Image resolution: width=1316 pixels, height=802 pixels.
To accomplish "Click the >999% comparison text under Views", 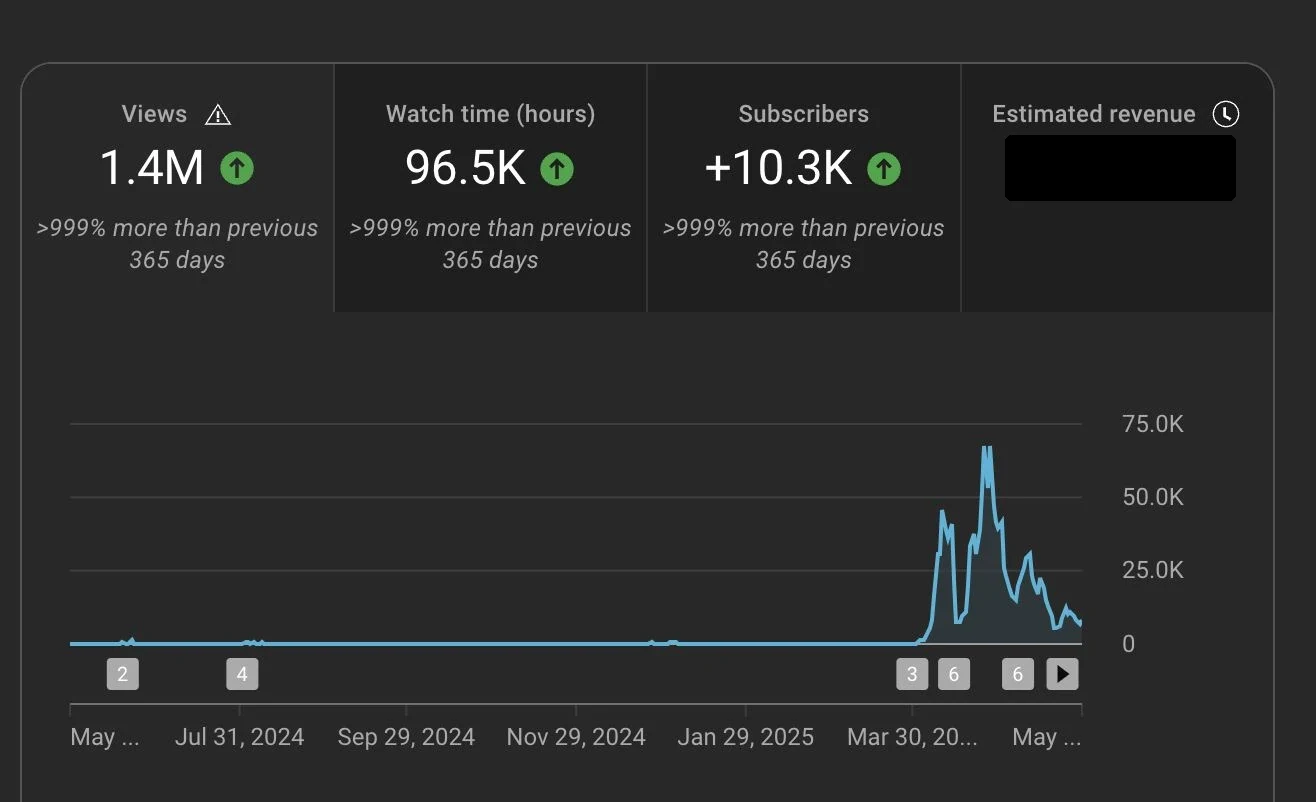I will [177, 244].
